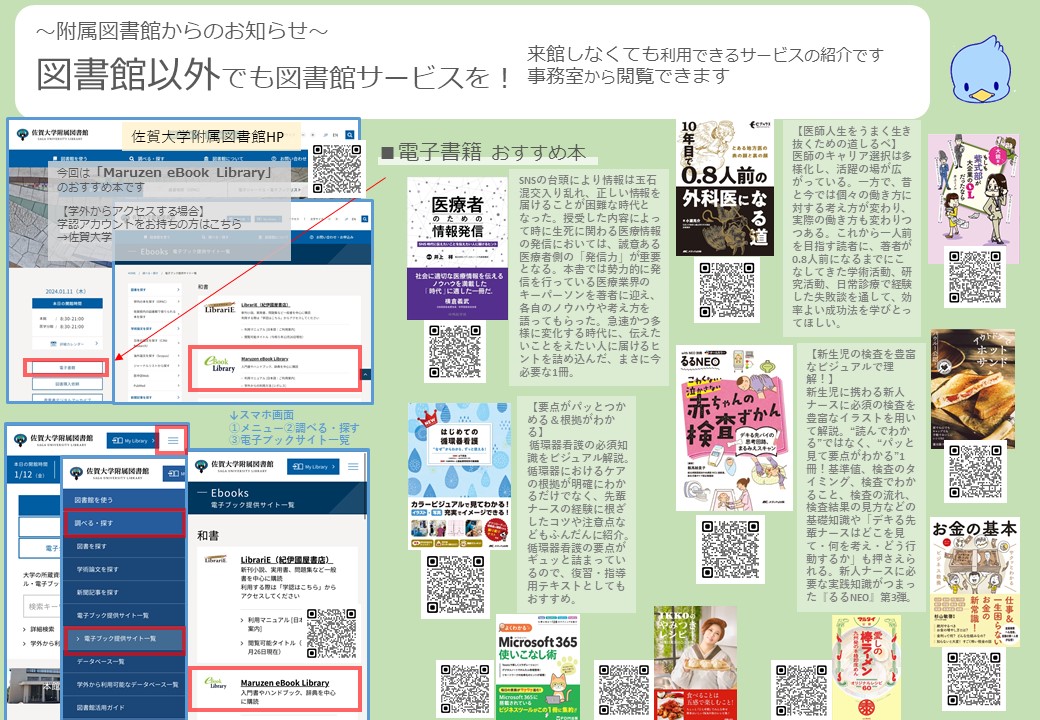Click the QR code under 医療者のための情報発信 book
This screenshot has width=1040, height=720.
(455, 351)
